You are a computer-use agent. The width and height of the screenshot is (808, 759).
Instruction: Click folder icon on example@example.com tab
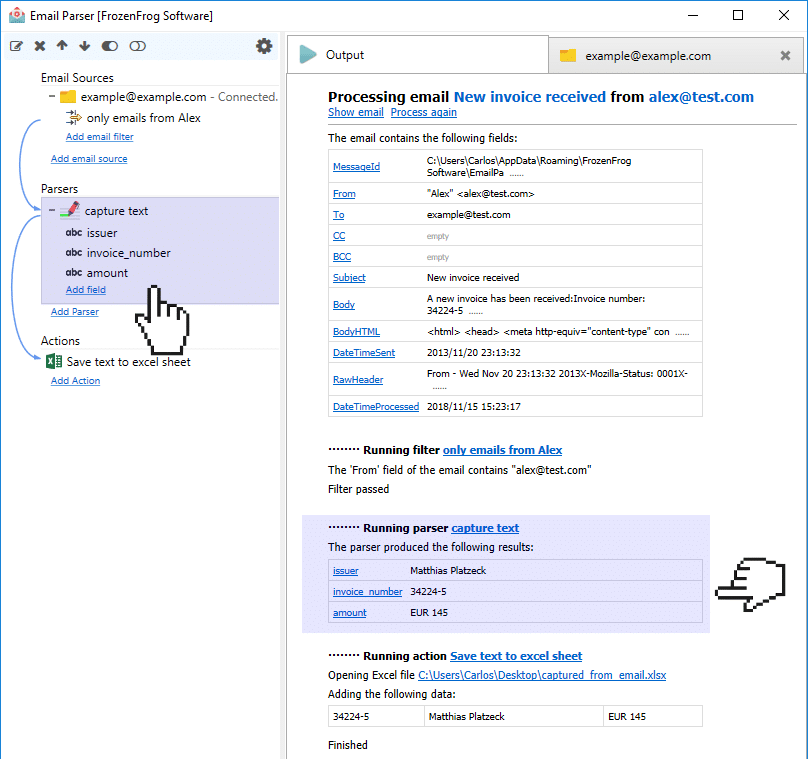pyautogui.click(x=568, y=56)
